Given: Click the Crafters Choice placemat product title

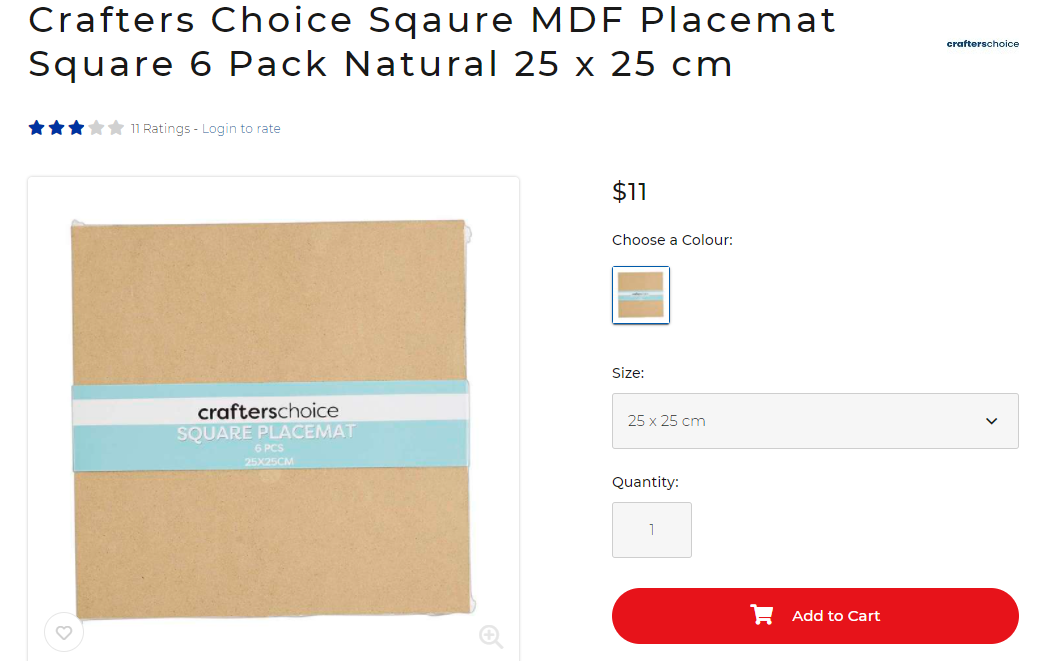Looking at the screenshot, I should click(x=432, y=42).
